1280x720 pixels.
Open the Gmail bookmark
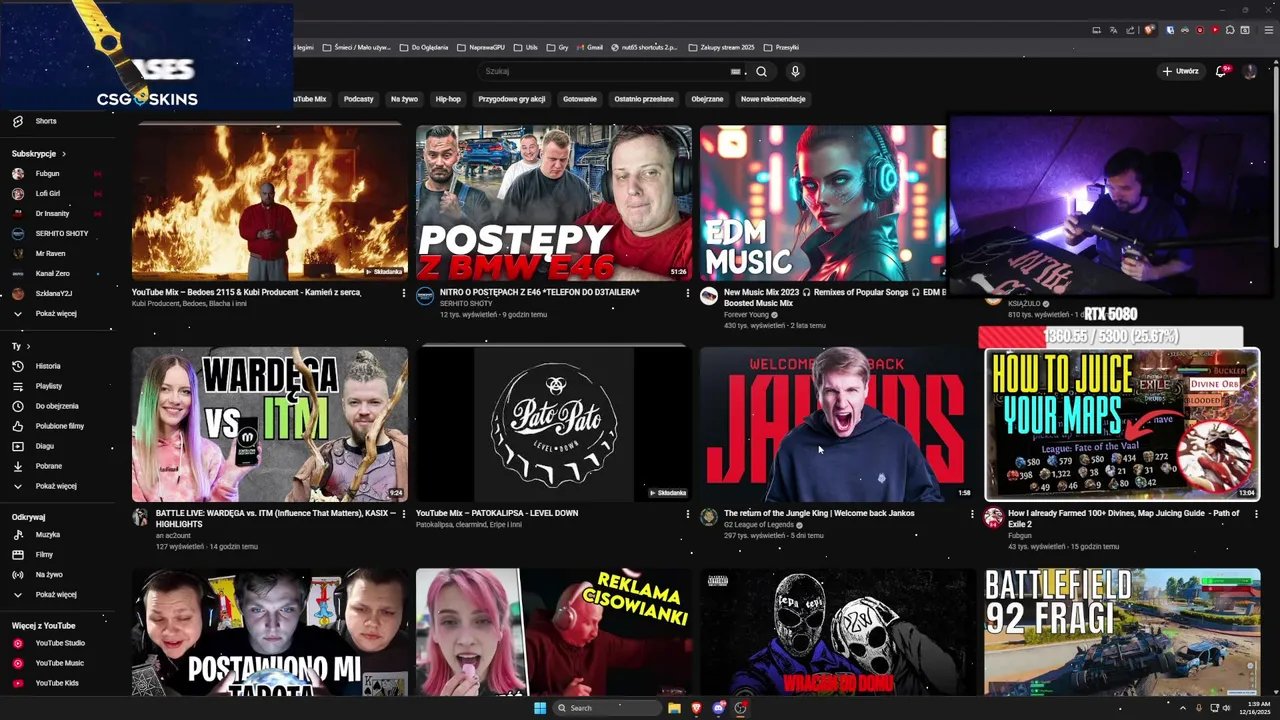[x=589, y=47]
